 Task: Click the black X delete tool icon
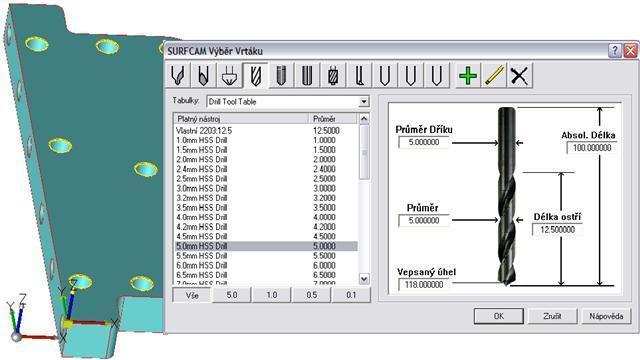tap(519, 76)
